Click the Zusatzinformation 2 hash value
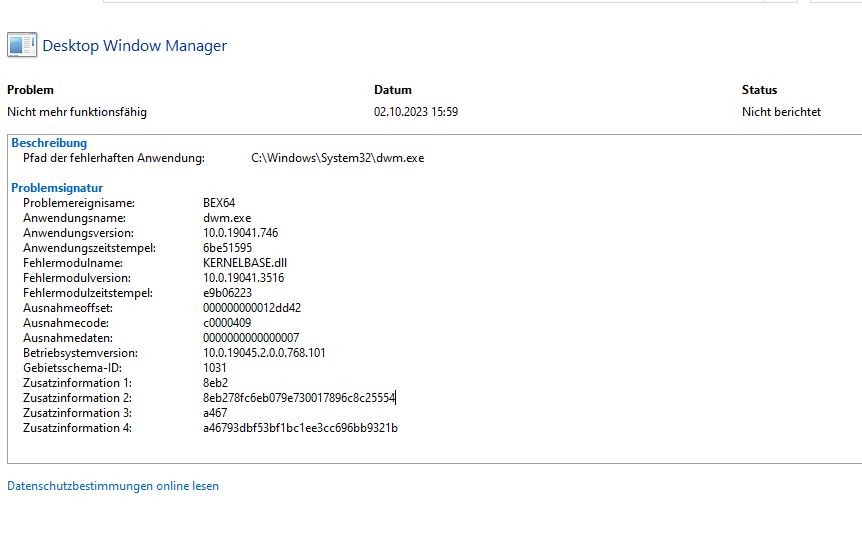 299,398
